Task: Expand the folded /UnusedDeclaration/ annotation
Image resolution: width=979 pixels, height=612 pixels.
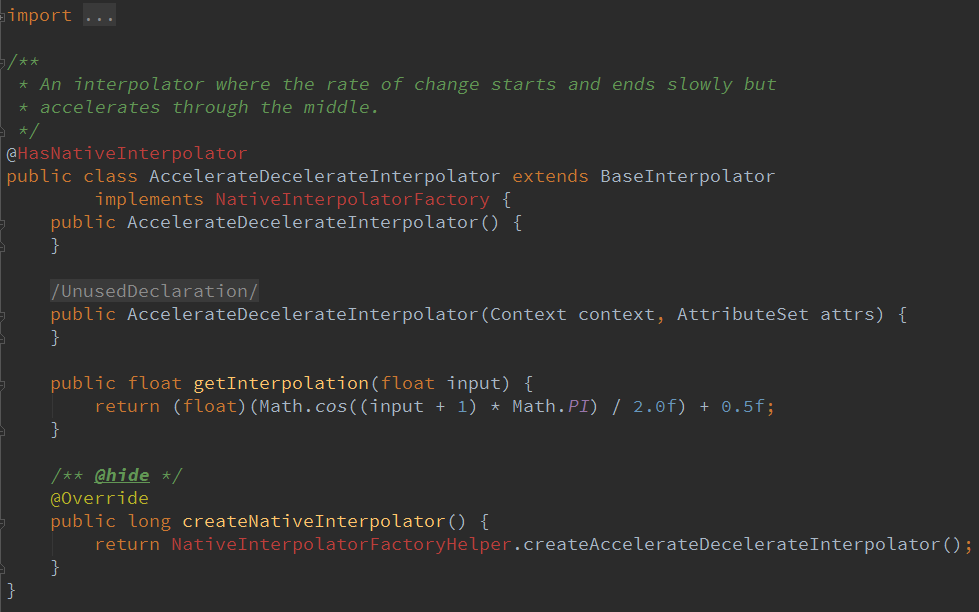Action: click(x=154, y=291)
